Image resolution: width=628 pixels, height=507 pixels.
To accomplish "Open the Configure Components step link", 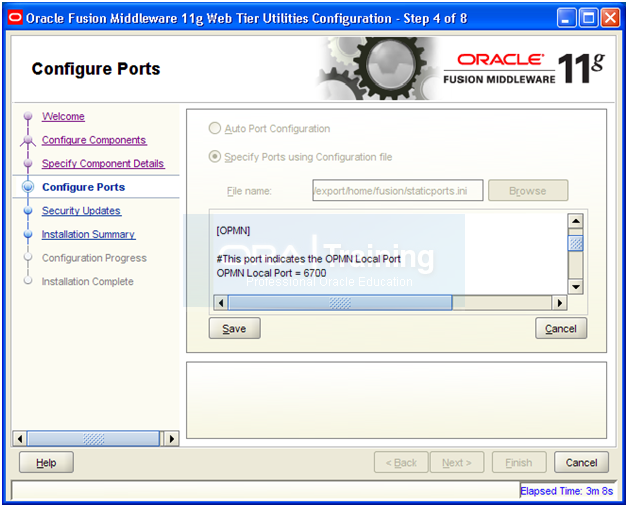I will 94,140.
